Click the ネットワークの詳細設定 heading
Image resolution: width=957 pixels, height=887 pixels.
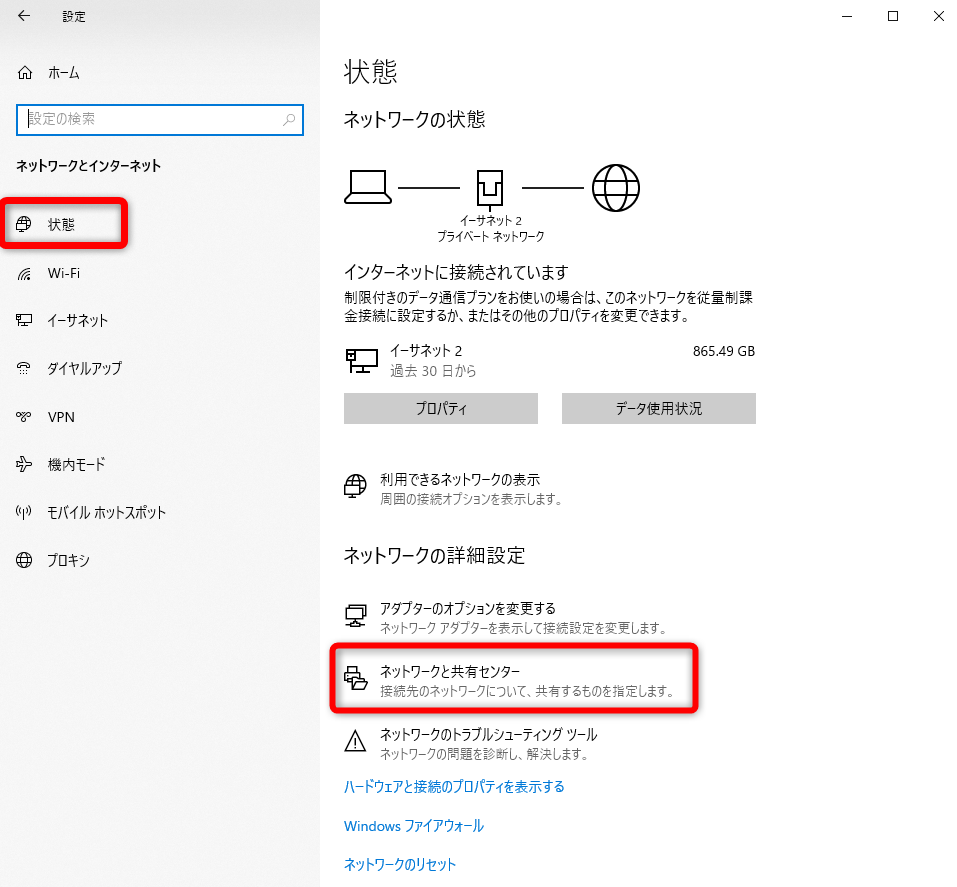(x=435, y=556)
